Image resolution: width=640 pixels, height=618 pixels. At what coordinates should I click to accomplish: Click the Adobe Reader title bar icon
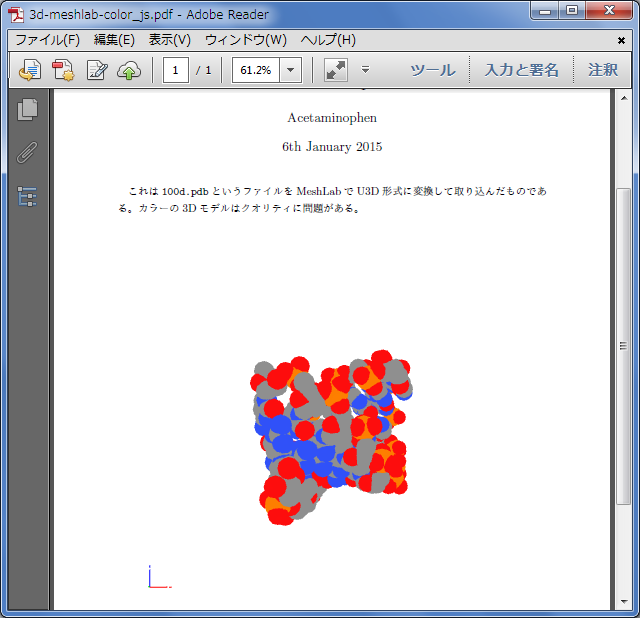(16, 15)
